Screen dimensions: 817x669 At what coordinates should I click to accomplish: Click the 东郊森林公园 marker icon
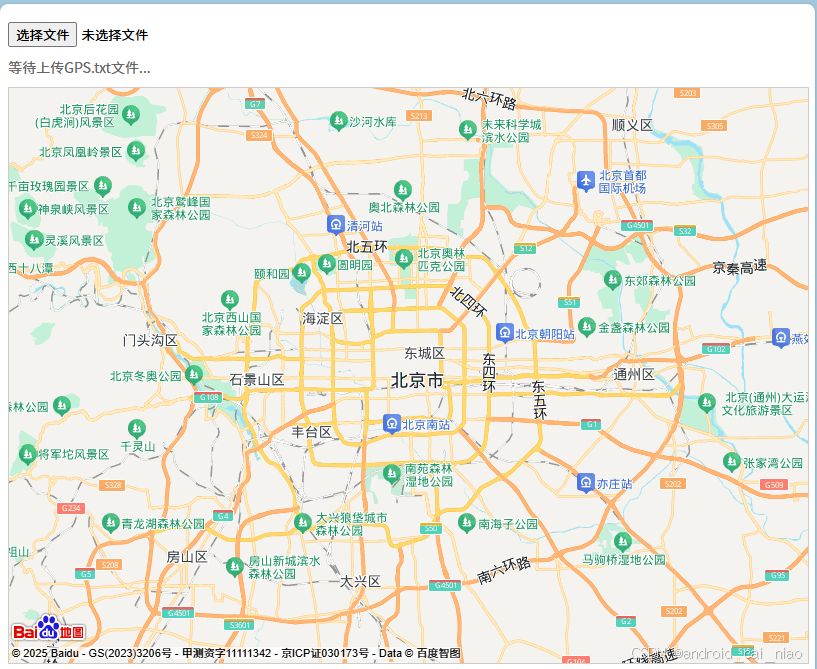[x=613, y=280]
